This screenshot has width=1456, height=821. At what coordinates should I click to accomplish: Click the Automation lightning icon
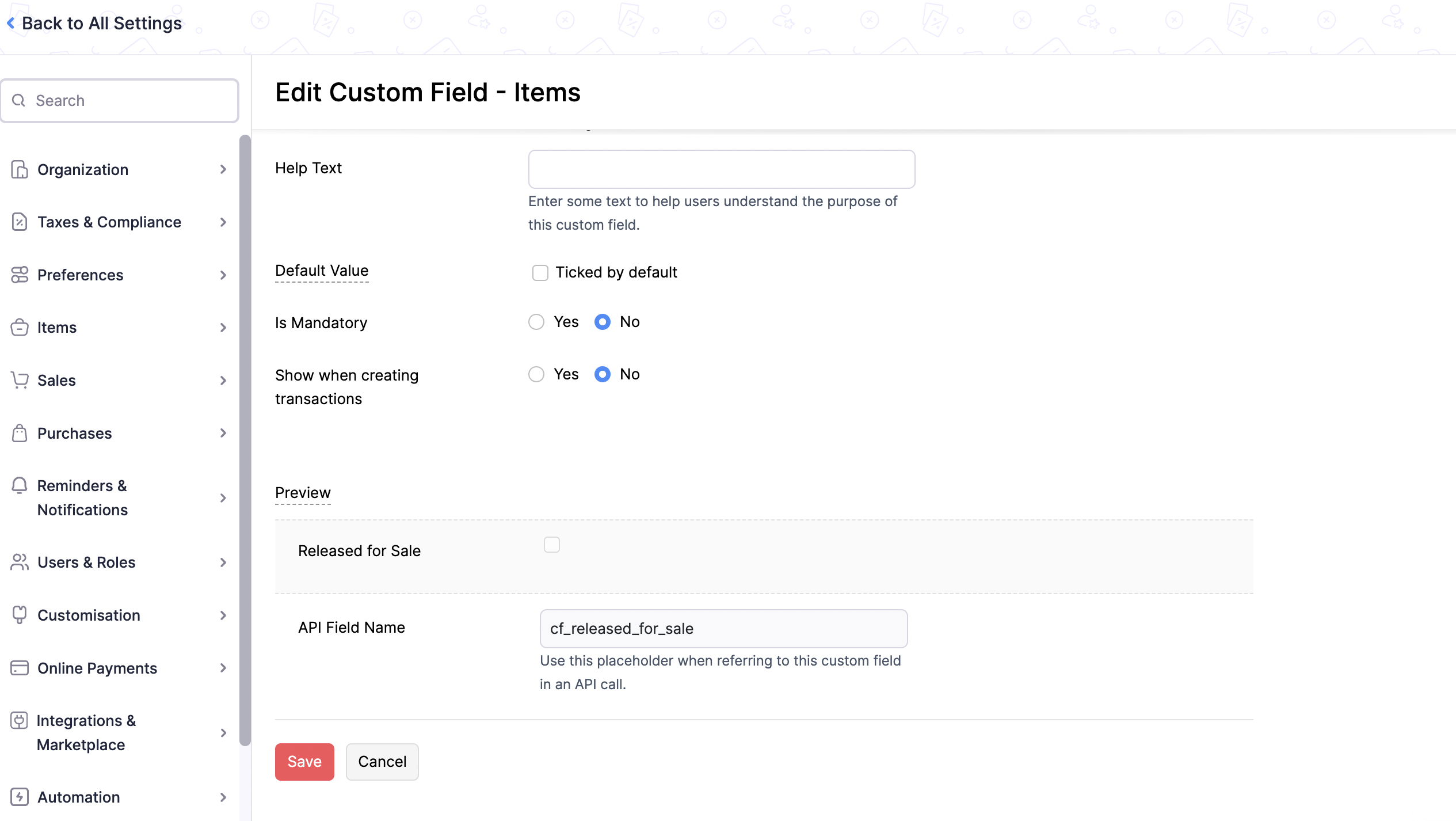tap(20, 797)
